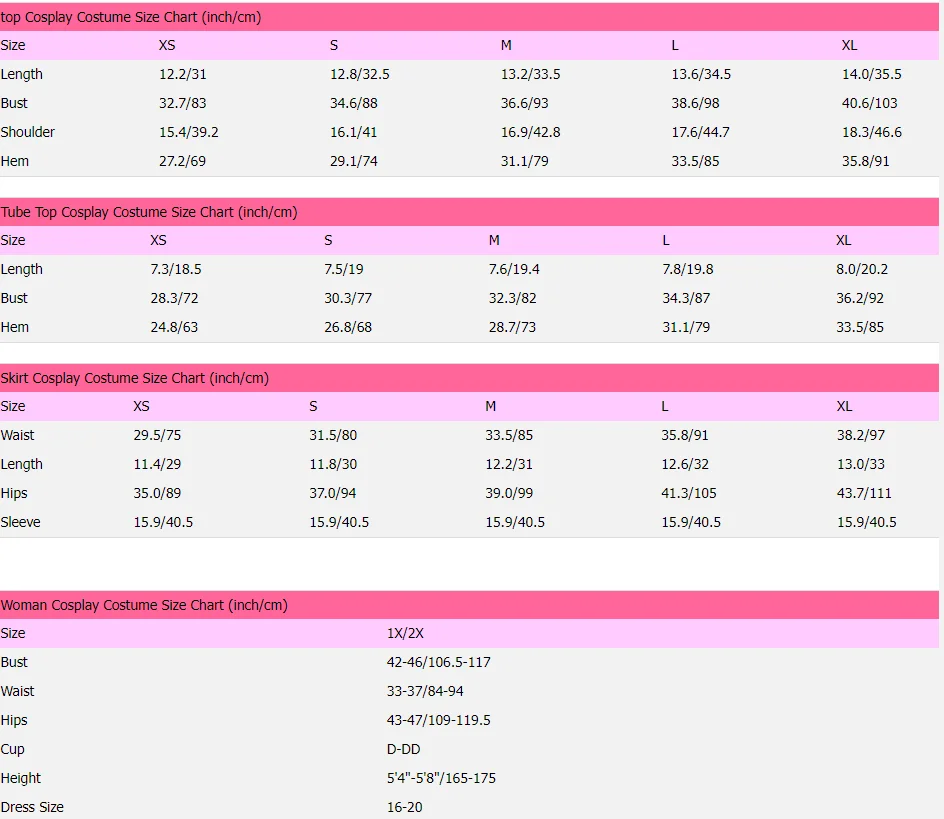Image resolution: width=944 pixels, height=819 pixels.
Task: Click the bust value '32.7/83'
Action: click(182, 103)
